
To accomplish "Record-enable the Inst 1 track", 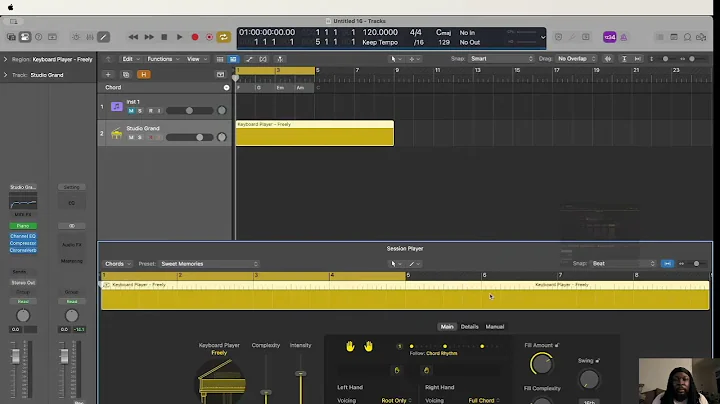I will coord(151,111).
